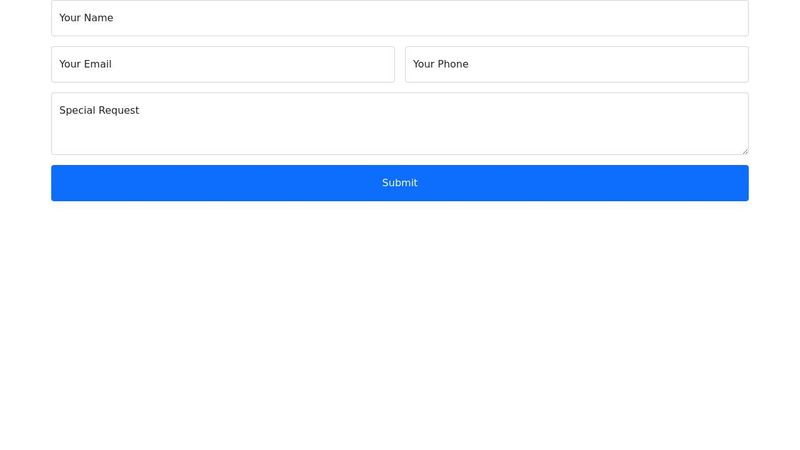Place cursor in the phone field

[576, 64]
